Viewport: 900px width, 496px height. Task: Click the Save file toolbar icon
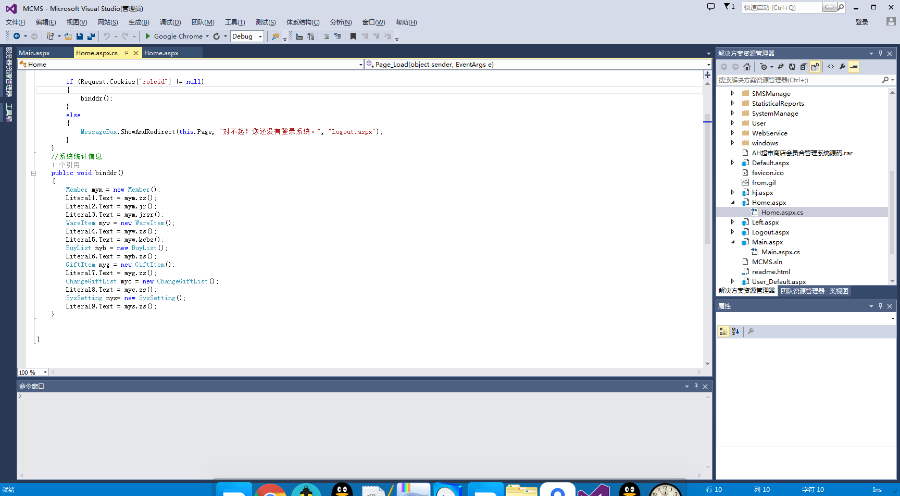click(x=80, y=36)
